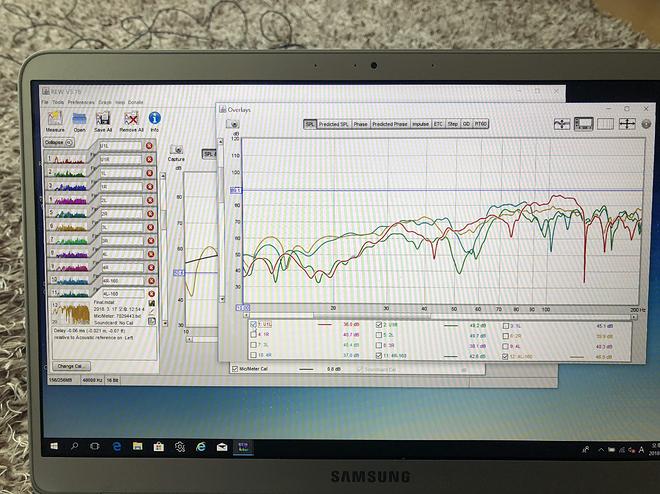Click the vertical scrollbar left of Overlays graph
This screenshot has height=494, width=660.
tap(221, 219)
